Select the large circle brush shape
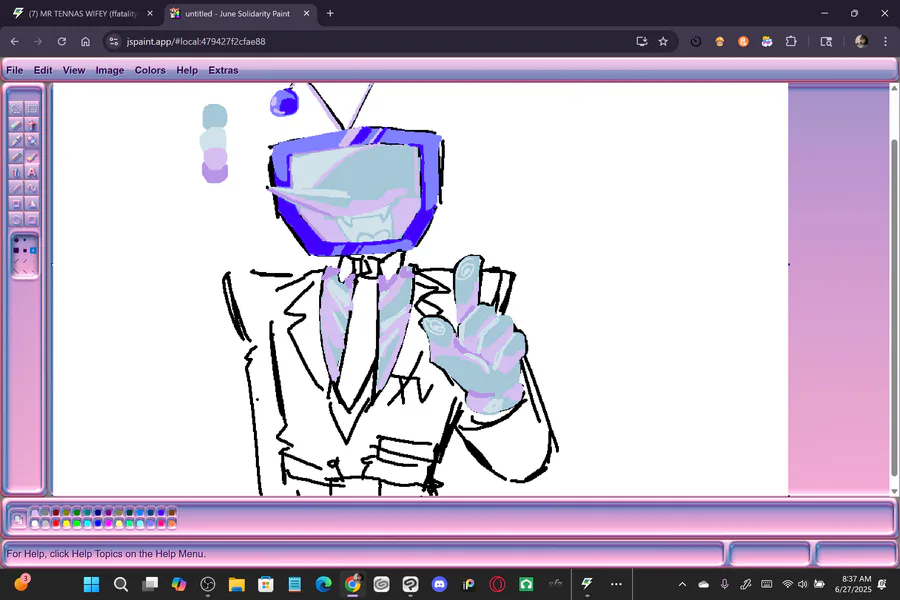Screen dimensions: 900x600 pos(16,240)
